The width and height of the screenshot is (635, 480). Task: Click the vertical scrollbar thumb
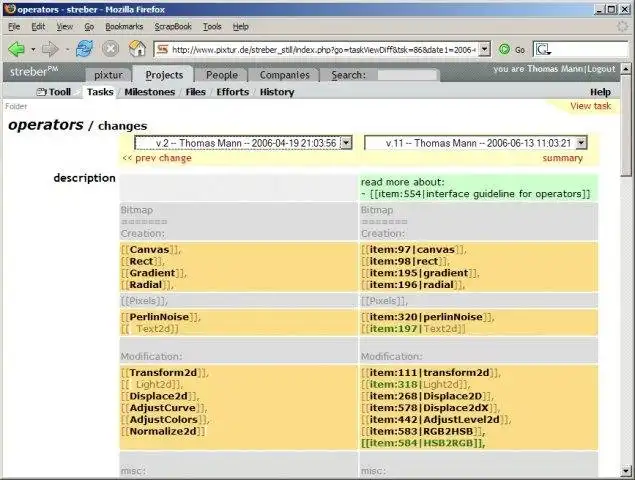[626, 125]
